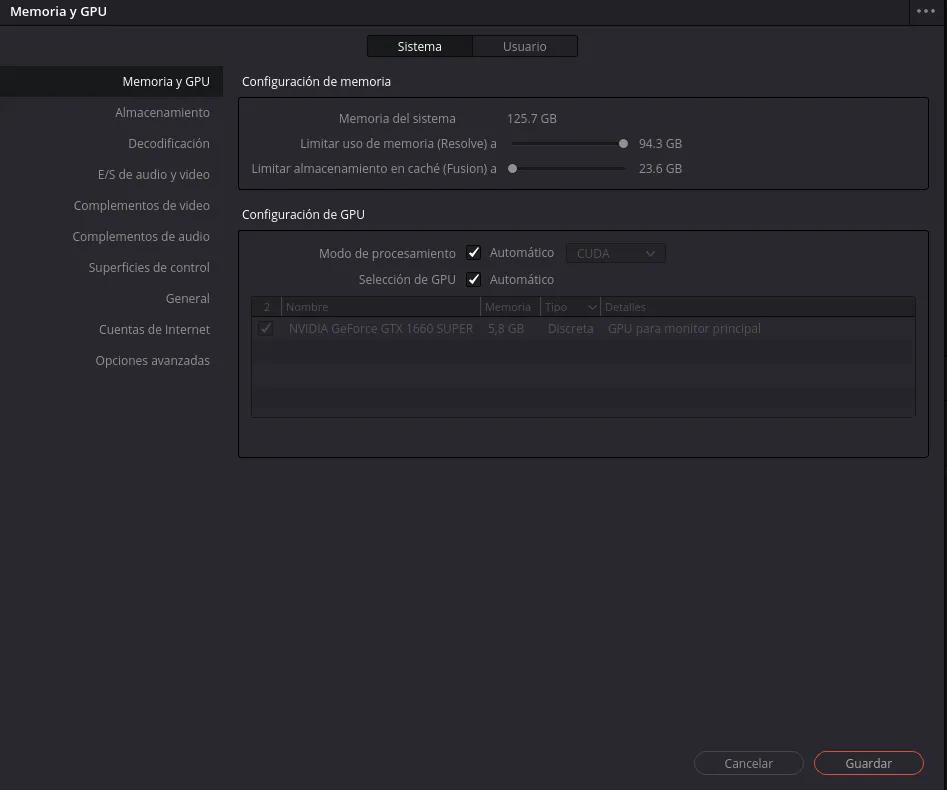The height and width of the screenshot is (790, 947).
Task: Open Complementos de audio section
Action: point(141,237)
